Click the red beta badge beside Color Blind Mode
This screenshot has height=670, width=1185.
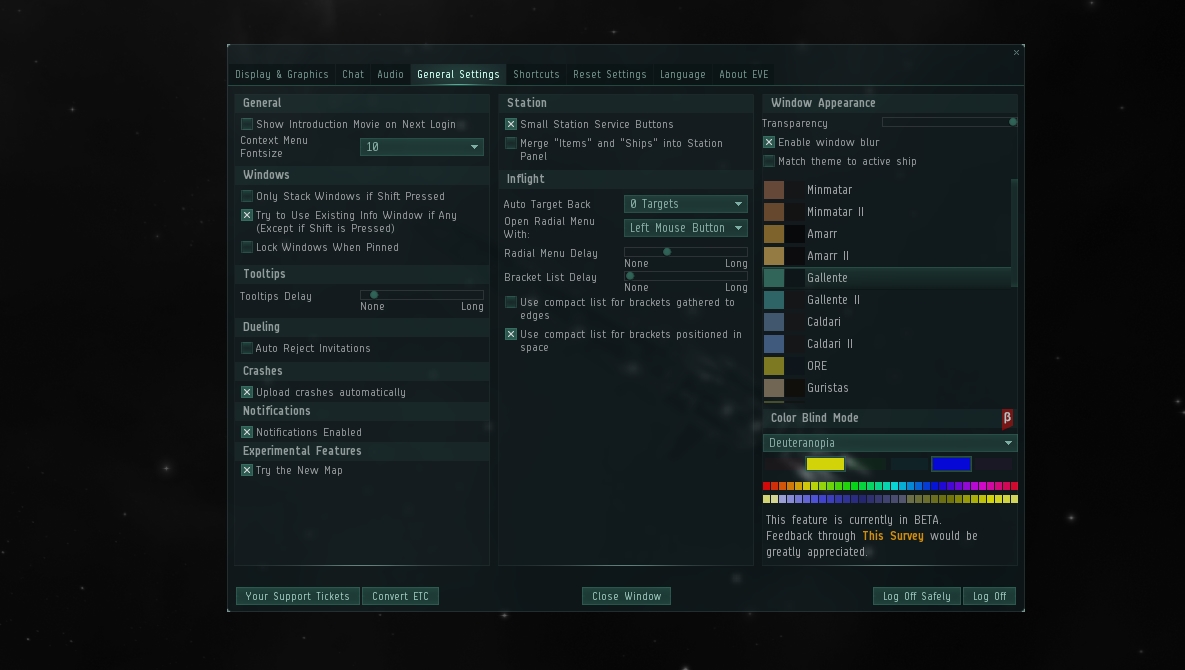(x=1007, y=418)
